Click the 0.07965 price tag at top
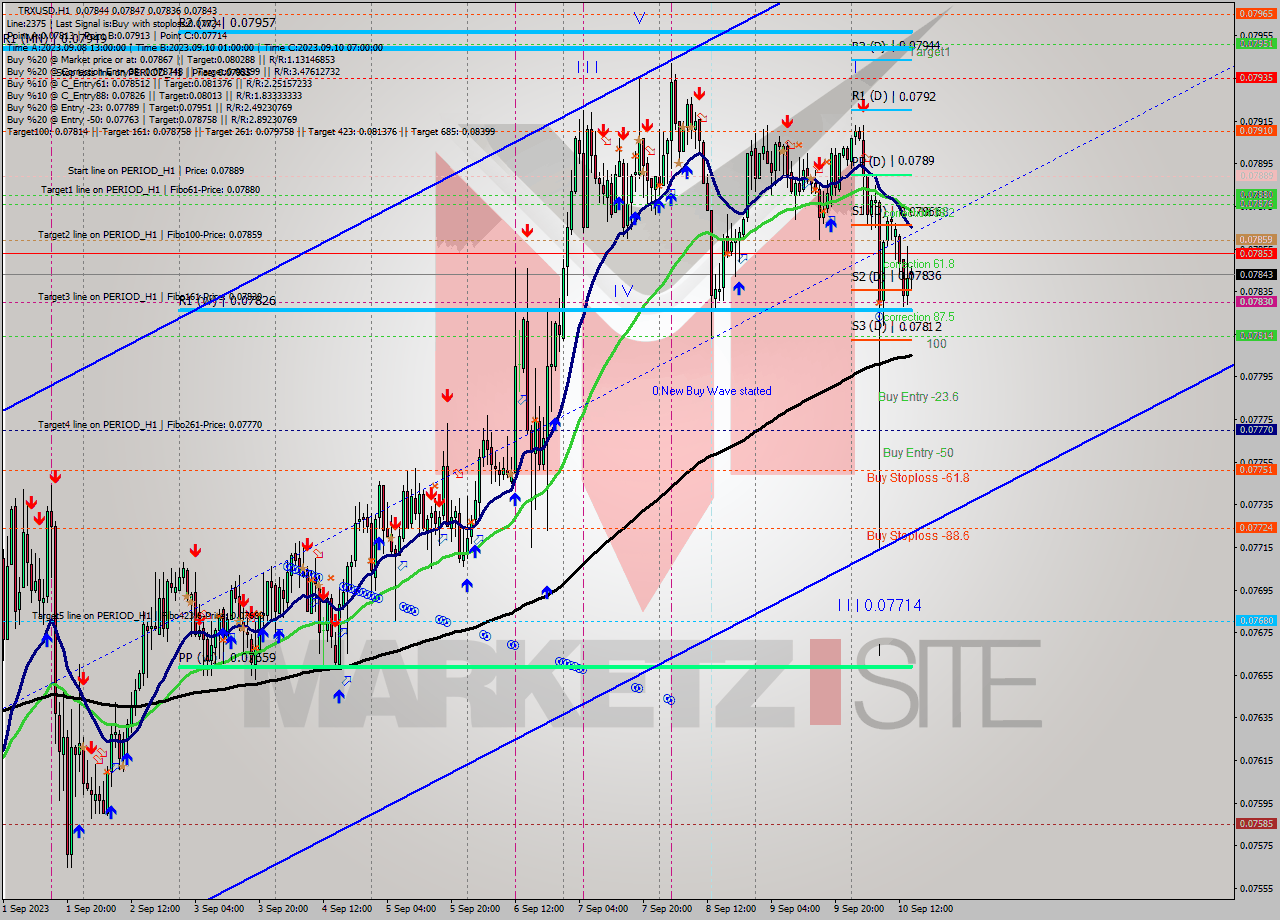Image resolution: width=1280 pixels, height=920 pixels. (1255, 14)
